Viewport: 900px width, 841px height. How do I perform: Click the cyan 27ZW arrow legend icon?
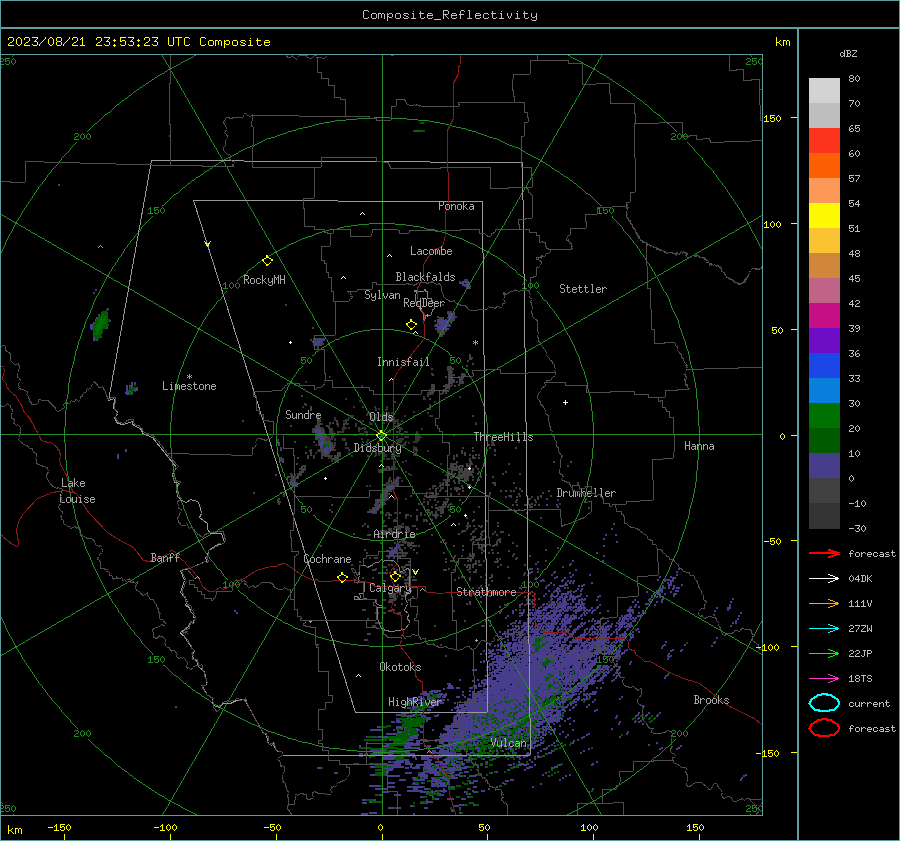pyautogui.click(x=824, y=629)
